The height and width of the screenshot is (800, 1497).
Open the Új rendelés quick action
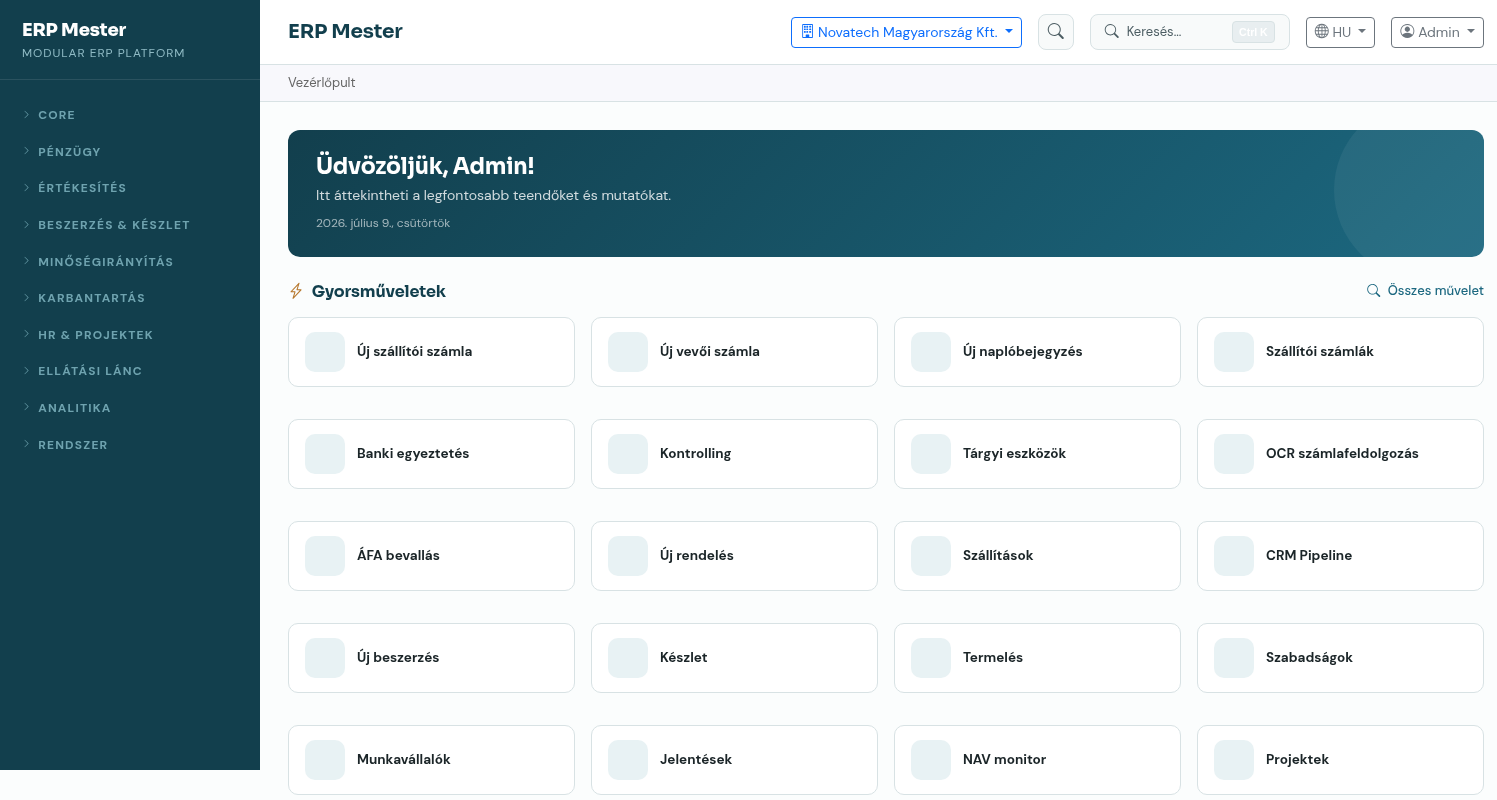(x=734, y=556)
